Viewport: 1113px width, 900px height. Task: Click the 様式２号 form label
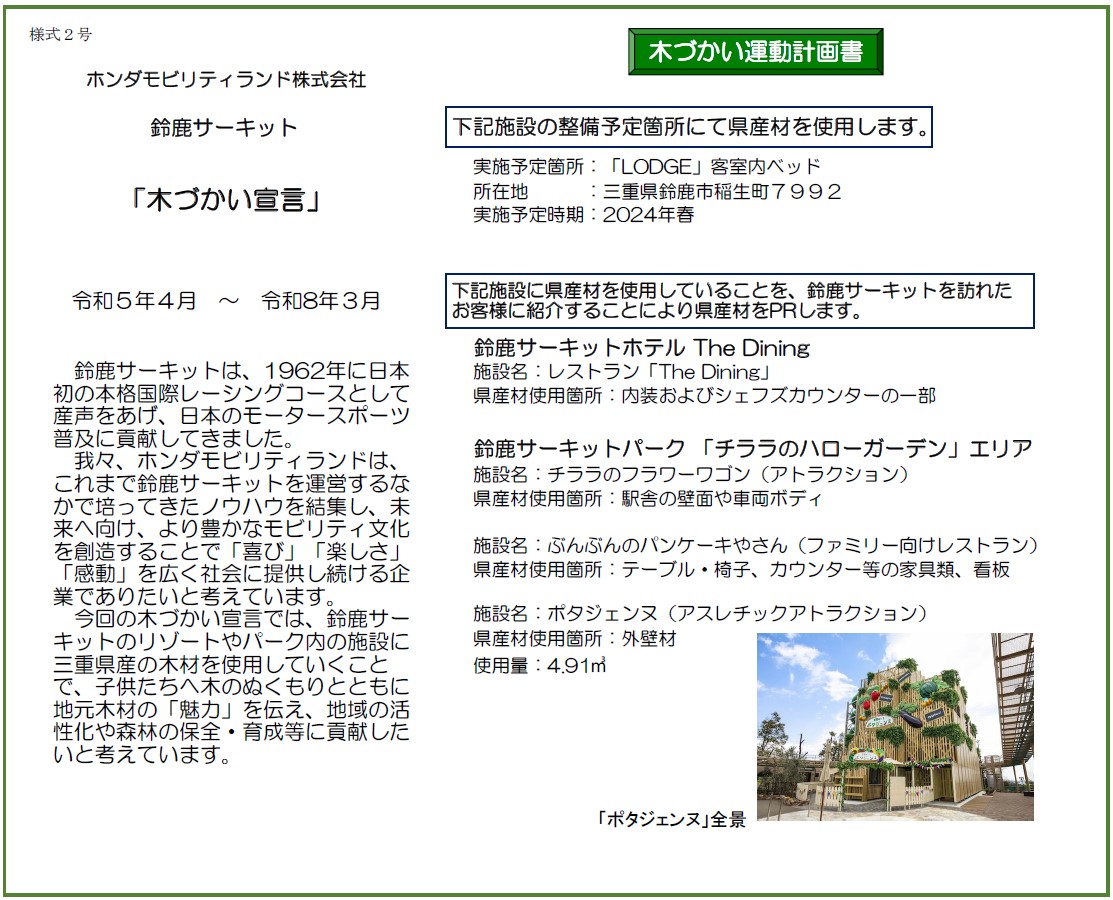60,34
